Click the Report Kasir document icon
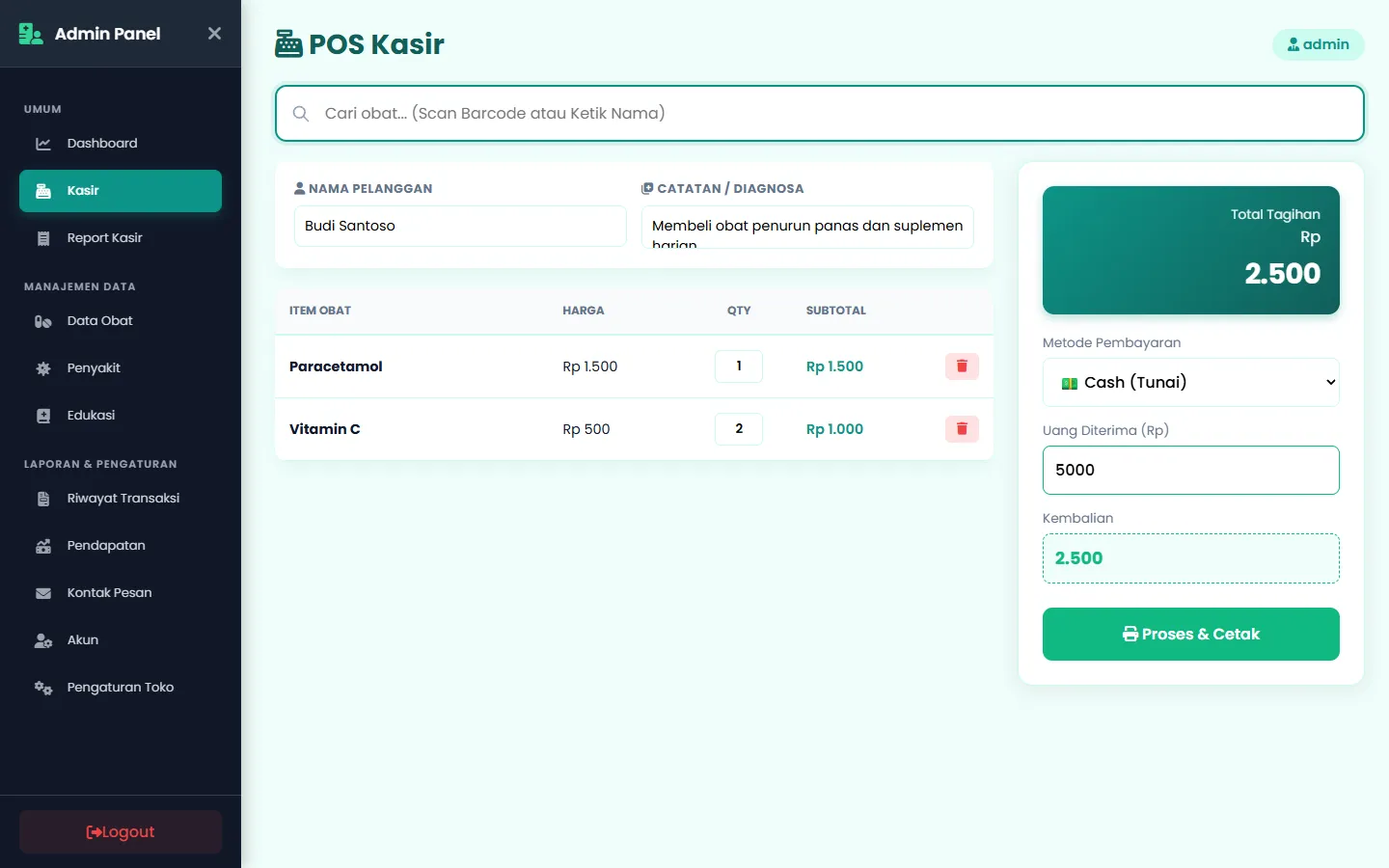This screenshot has width=1389, height=868. (x=43, y=238)
